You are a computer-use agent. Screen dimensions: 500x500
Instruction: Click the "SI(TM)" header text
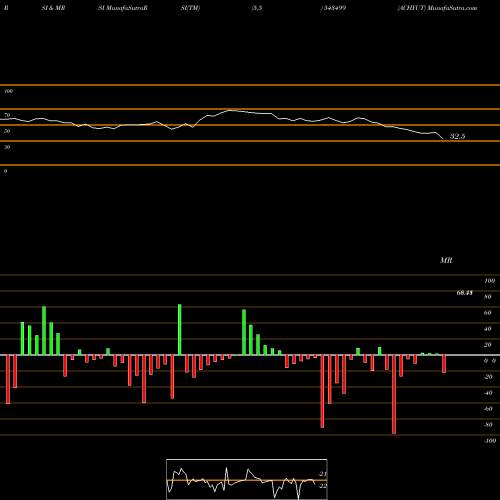[190, 8]
